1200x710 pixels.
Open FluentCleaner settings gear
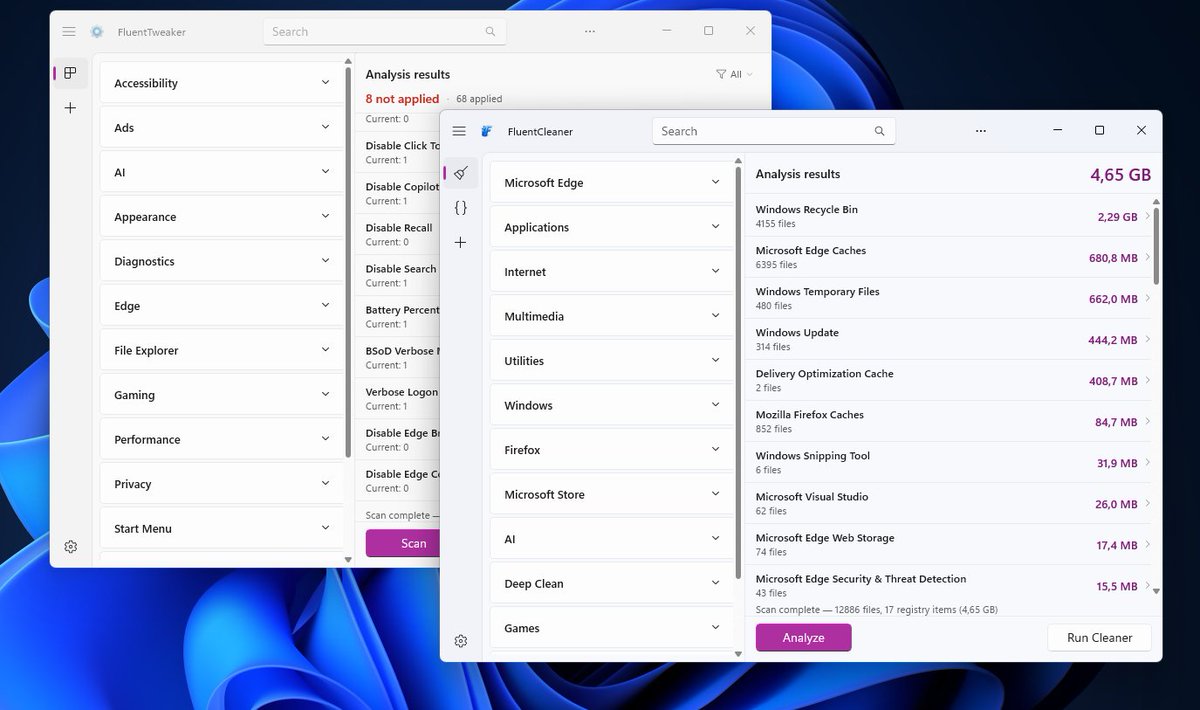(x=461, y=641)
